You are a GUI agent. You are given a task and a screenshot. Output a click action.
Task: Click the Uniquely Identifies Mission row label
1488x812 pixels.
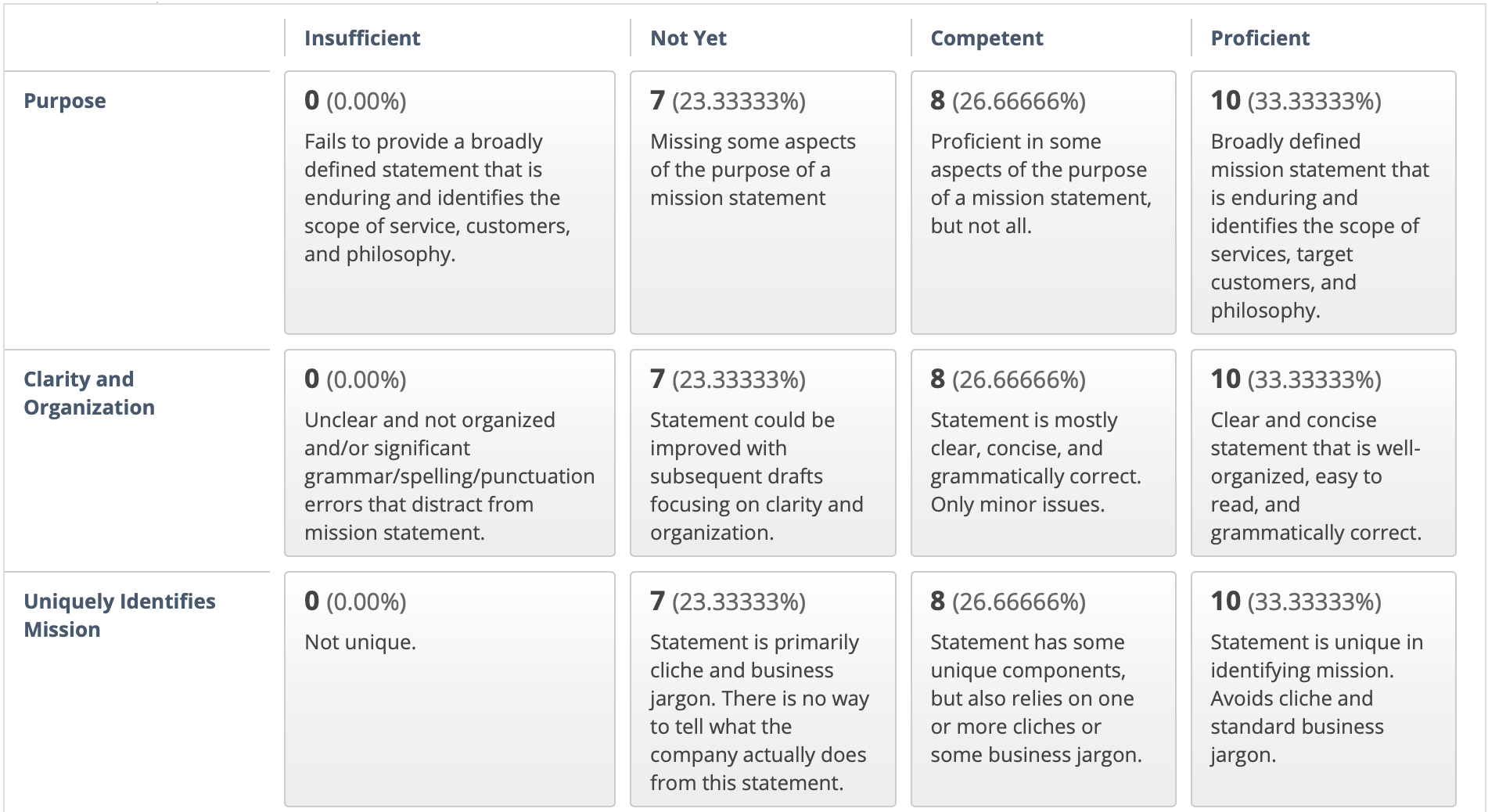(x=120, y=616)
